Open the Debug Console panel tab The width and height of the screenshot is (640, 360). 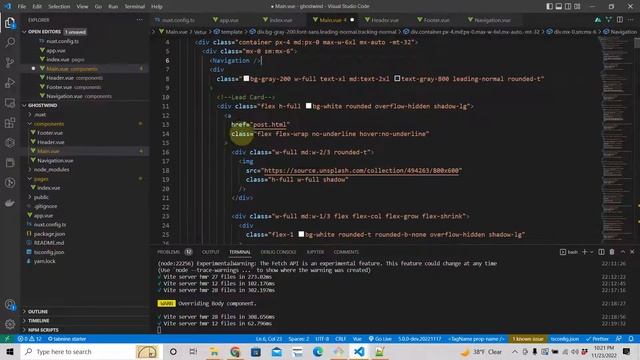(278, 252)
